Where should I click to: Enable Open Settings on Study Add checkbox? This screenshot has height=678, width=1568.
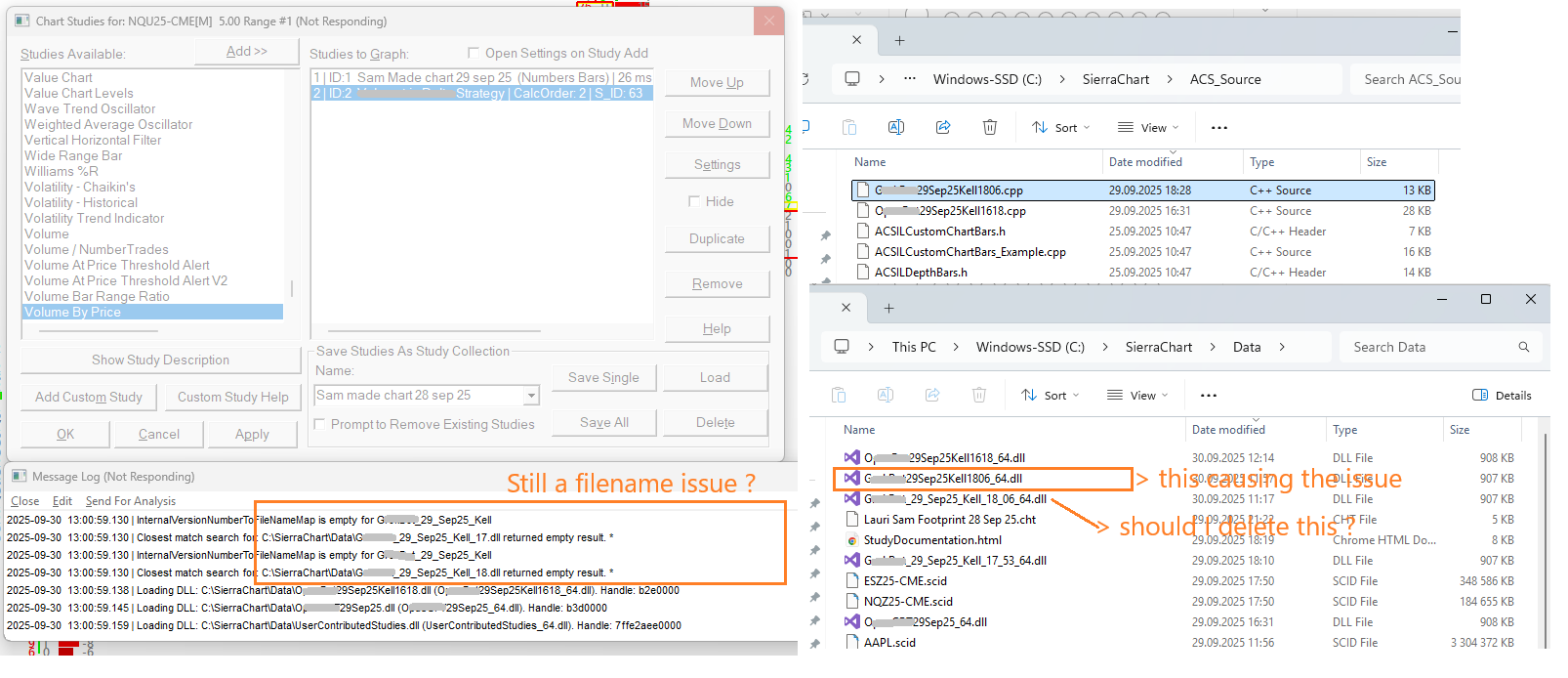474,53
